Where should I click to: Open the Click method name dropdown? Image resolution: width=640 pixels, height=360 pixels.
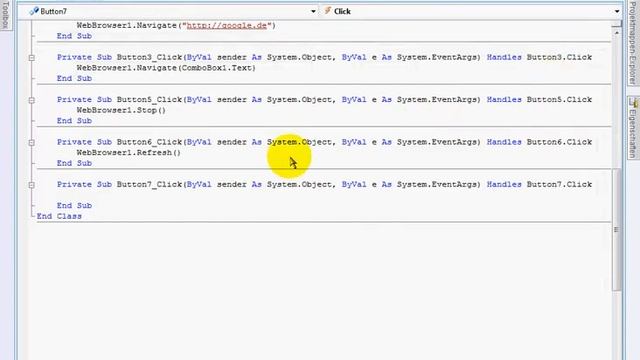pyautogui.click(x=617, y=11)
